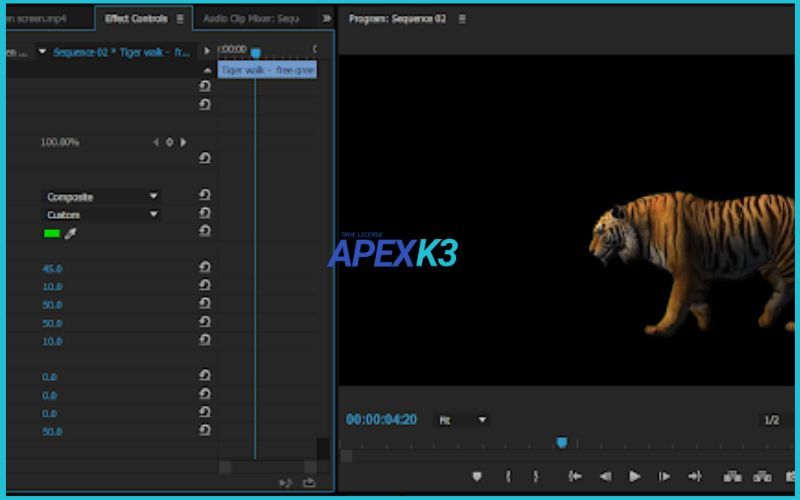Click the Play button in Program monitor
This screenshot has height=500, width=800.
(634, 477)
